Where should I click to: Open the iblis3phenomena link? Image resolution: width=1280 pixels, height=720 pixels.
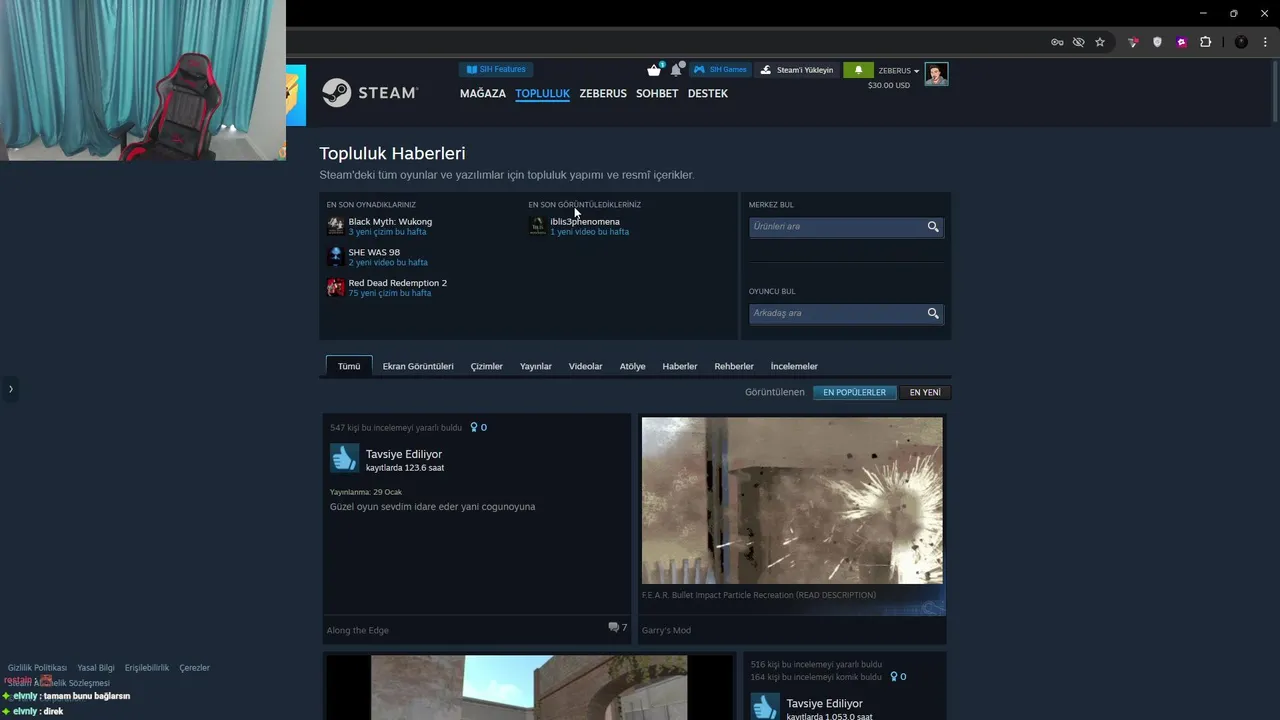click(x=585, y=222)
